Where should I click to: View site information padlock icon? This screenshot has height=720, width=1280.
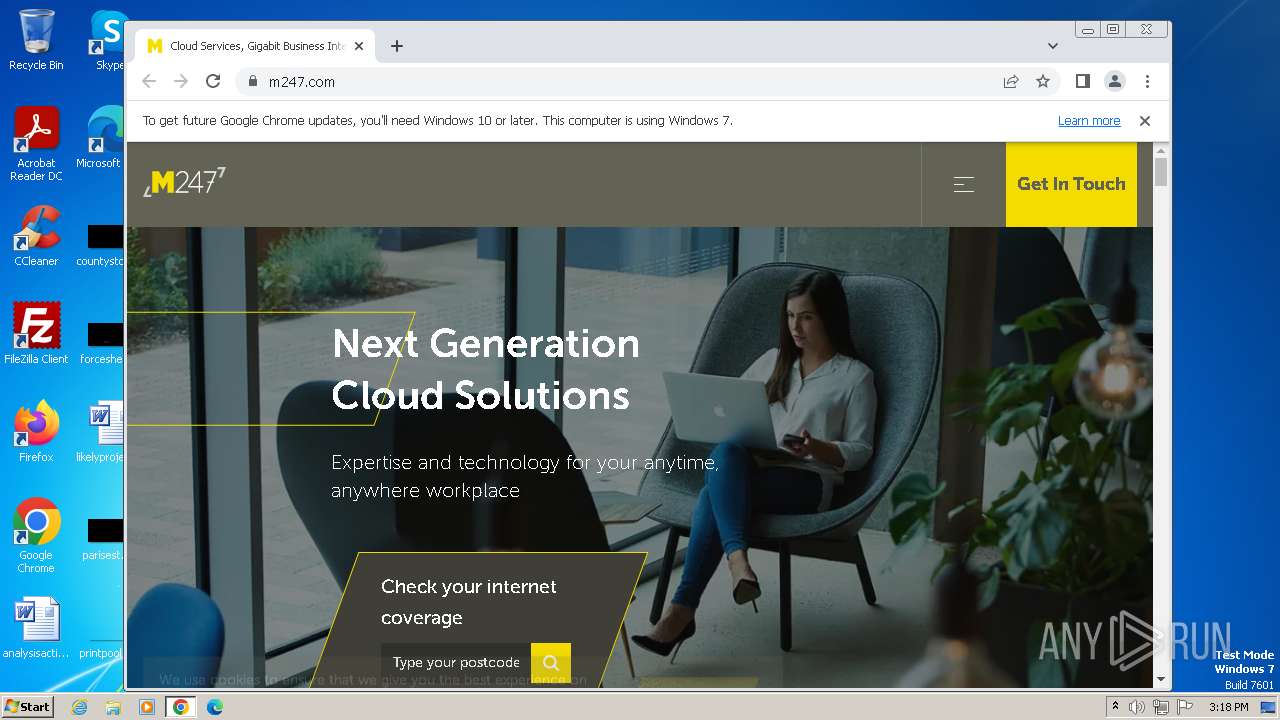click(x=252, y=82)
